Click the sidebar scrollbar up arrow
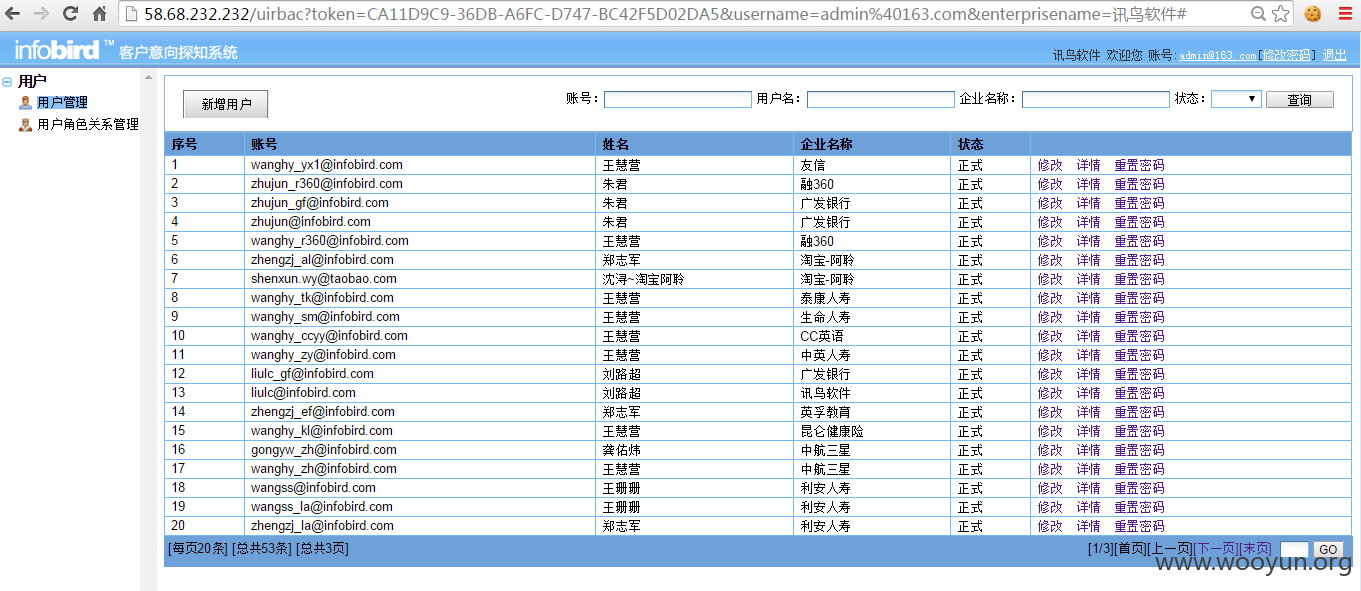Screen dimensions: 1361x591 click(x=149, y=77)
